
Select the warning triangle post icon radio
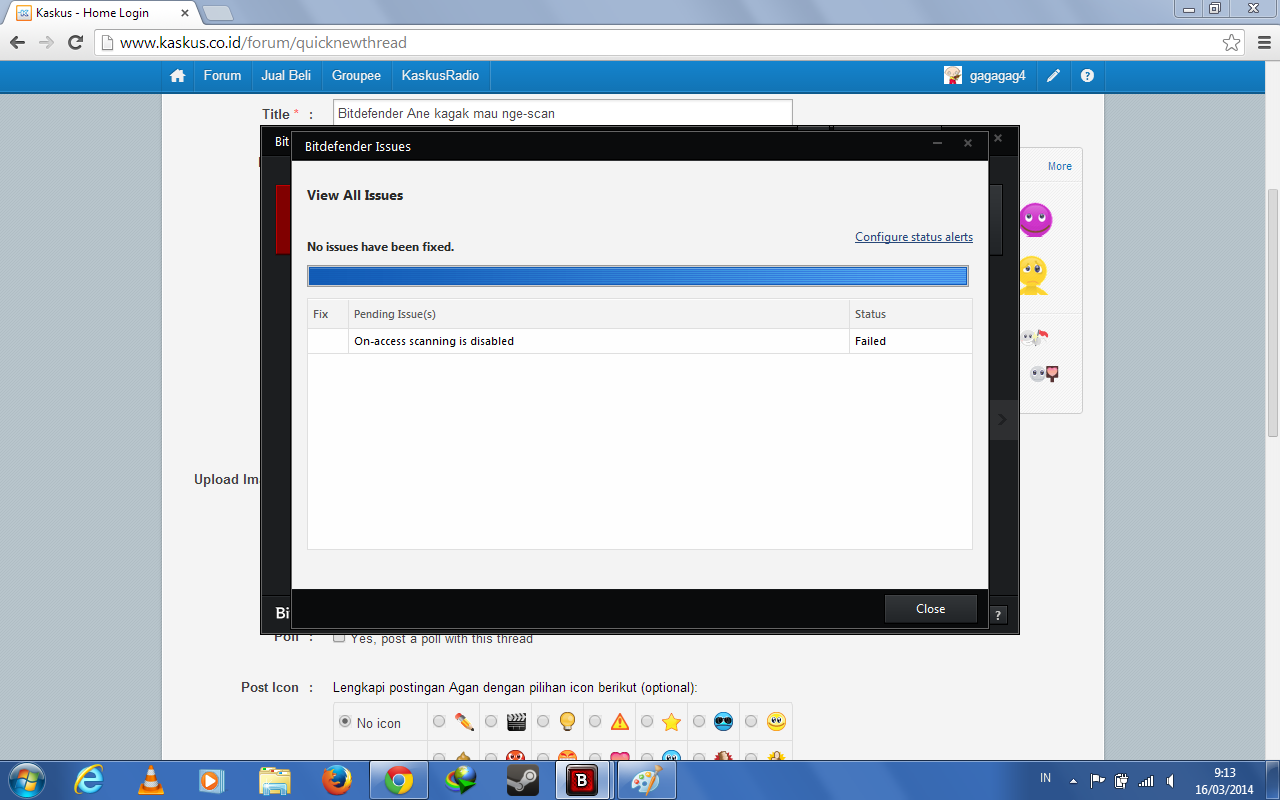tap(595, 721)
